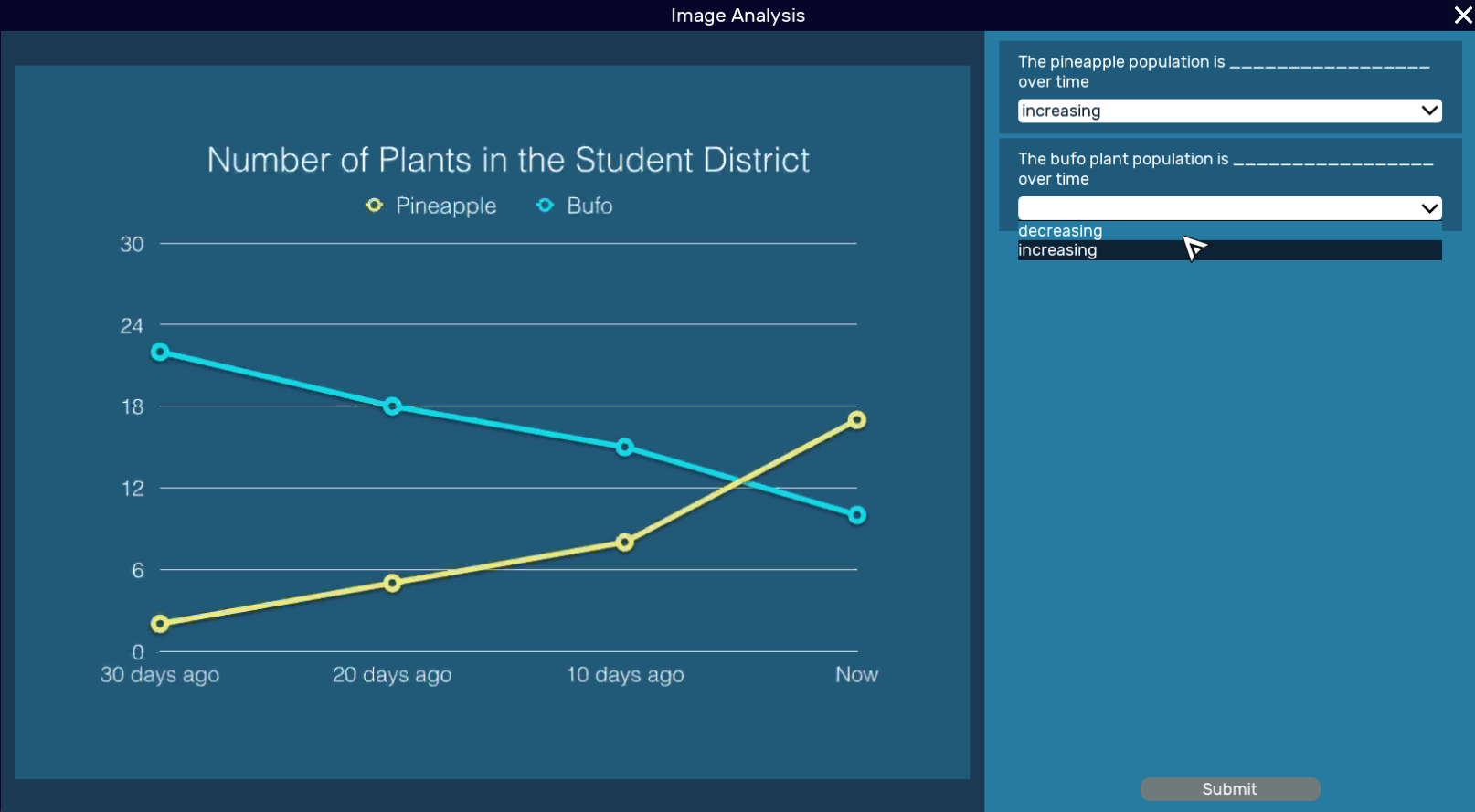The image size is (1475, 812).
Task: Click the Image Analysis title bar
Action: pos(737,15)
